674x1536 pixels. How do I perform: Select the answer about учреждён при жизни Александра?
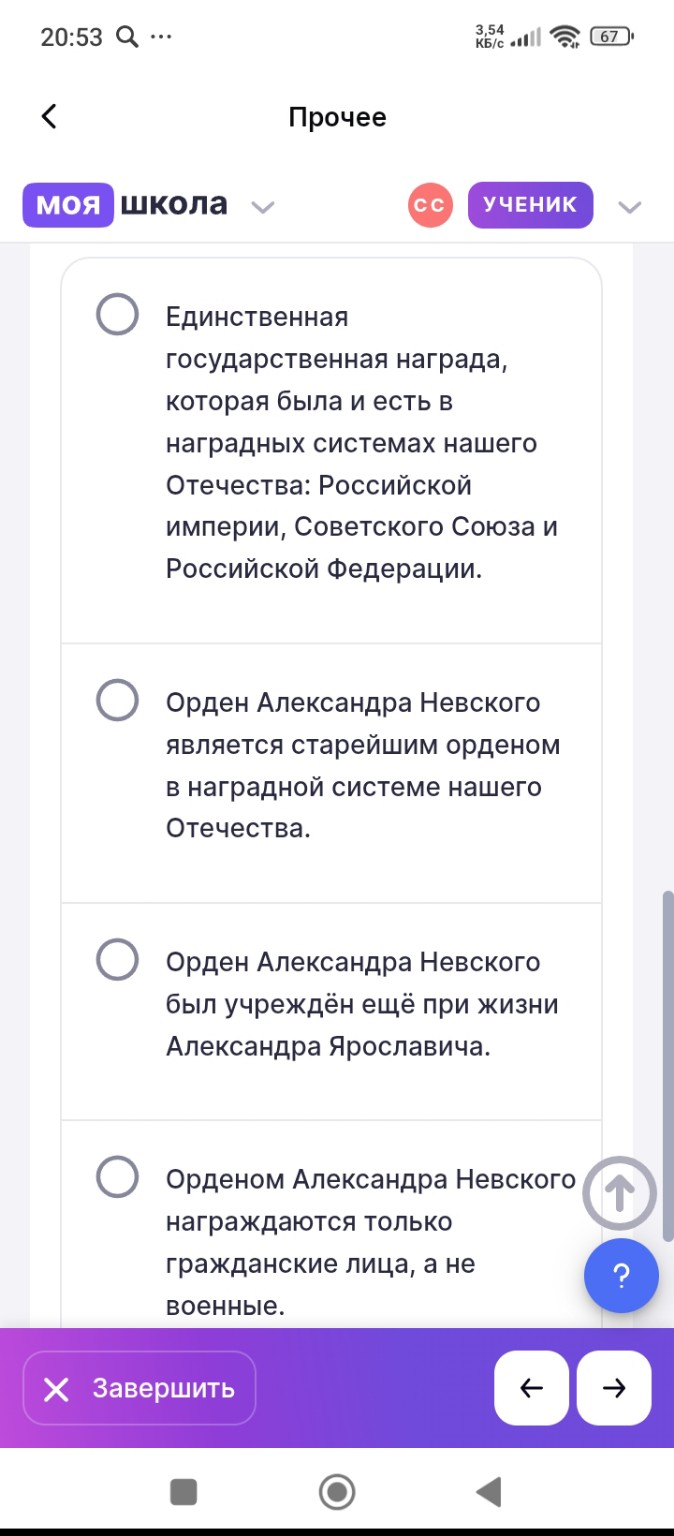pos(116,959)
